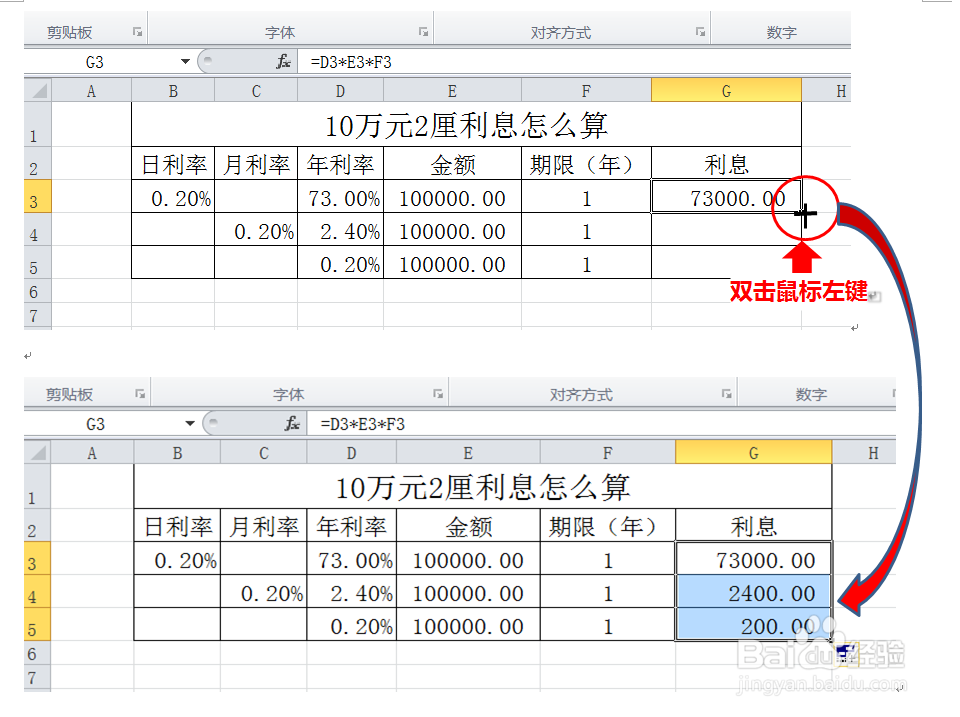This screenshot has width=960, height=717.
Task: Select column B header in top sheet
Action: click(x=173, y=91)
